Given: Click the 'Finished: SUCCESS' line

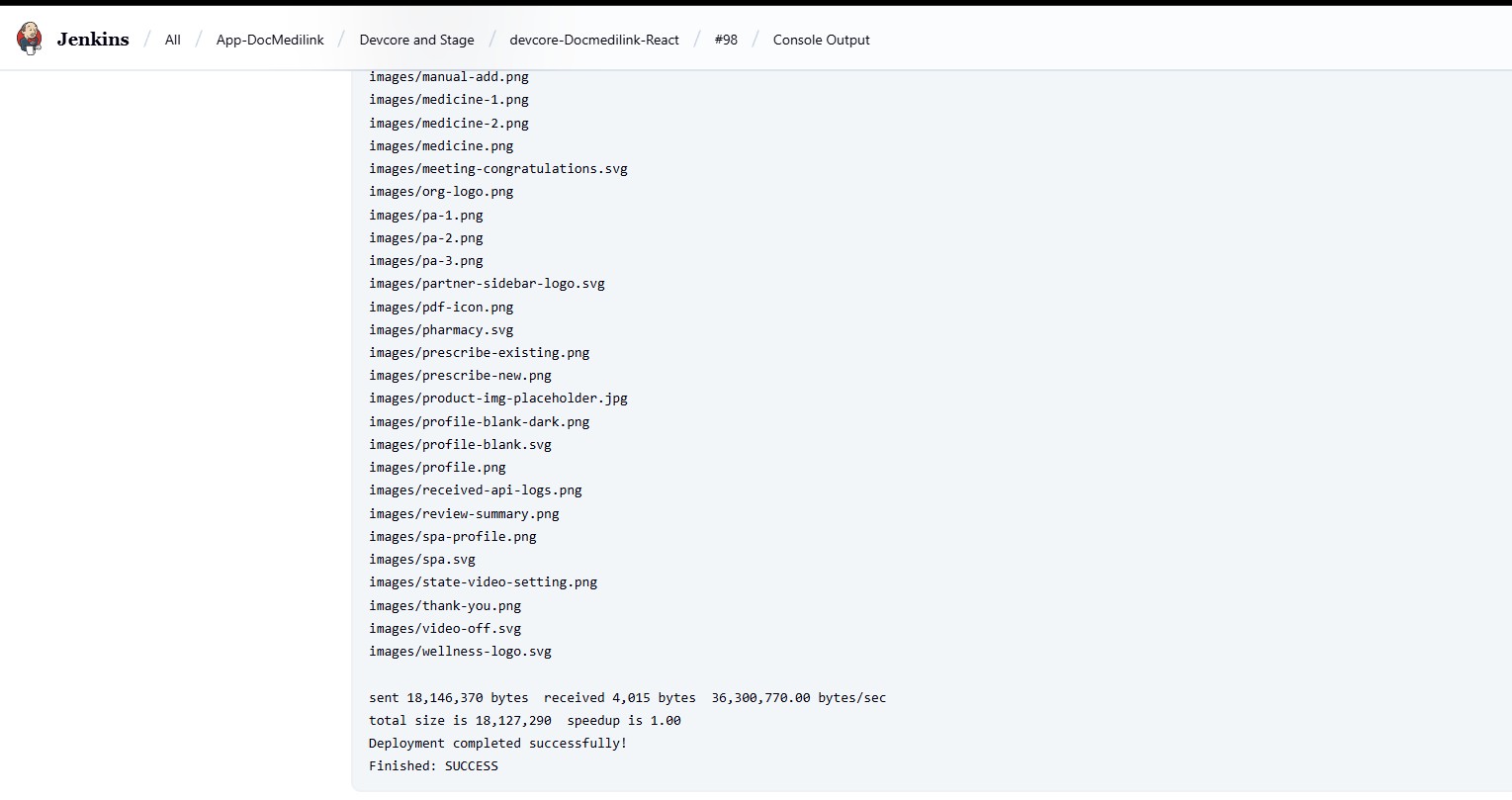Looking at the screenshot, I should point(433,765).
